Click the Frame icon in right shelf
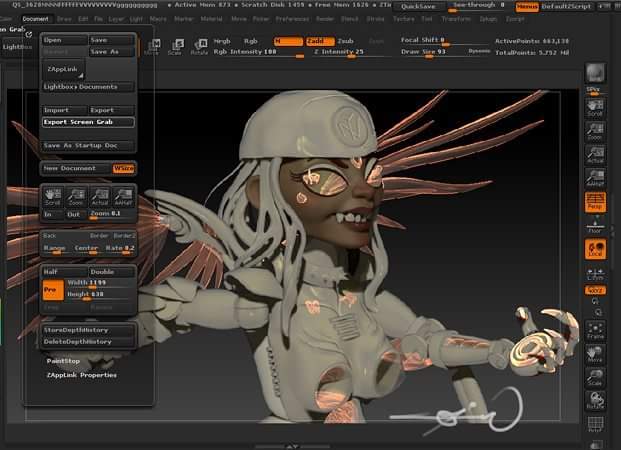The height and width of the screenshot is (450, 621). coord(595,330)
